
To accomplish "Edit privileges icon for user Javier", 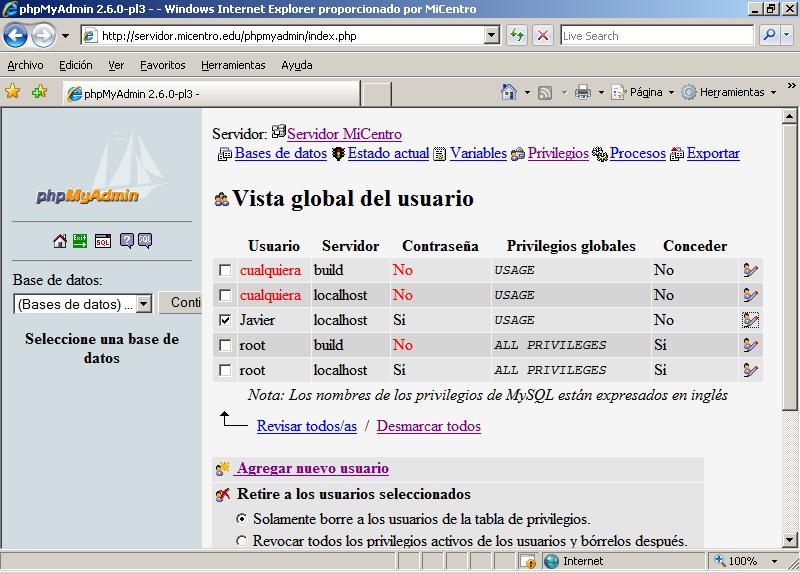I will coord(750,321).
